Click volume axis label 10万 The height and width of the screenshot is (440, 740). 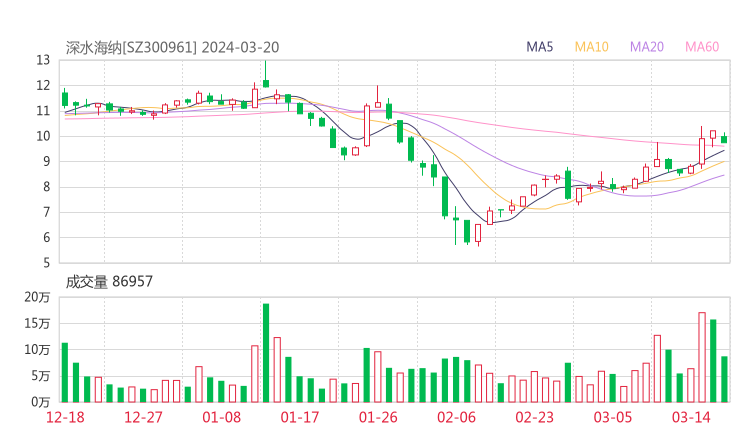point(37,350)
